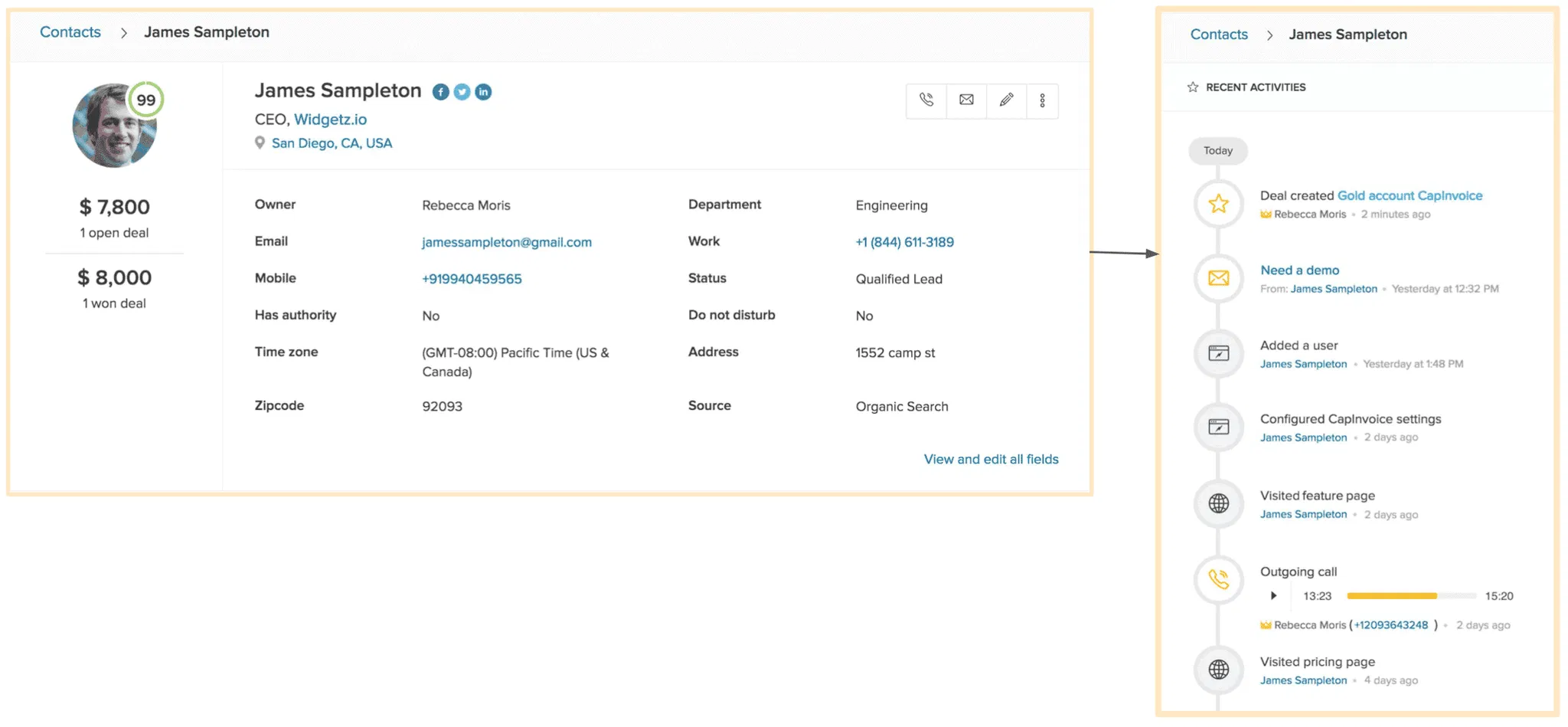Go to Contacts in Recent Activities breadcrumb
The image size is (1568, 727).
[1218, 34]
